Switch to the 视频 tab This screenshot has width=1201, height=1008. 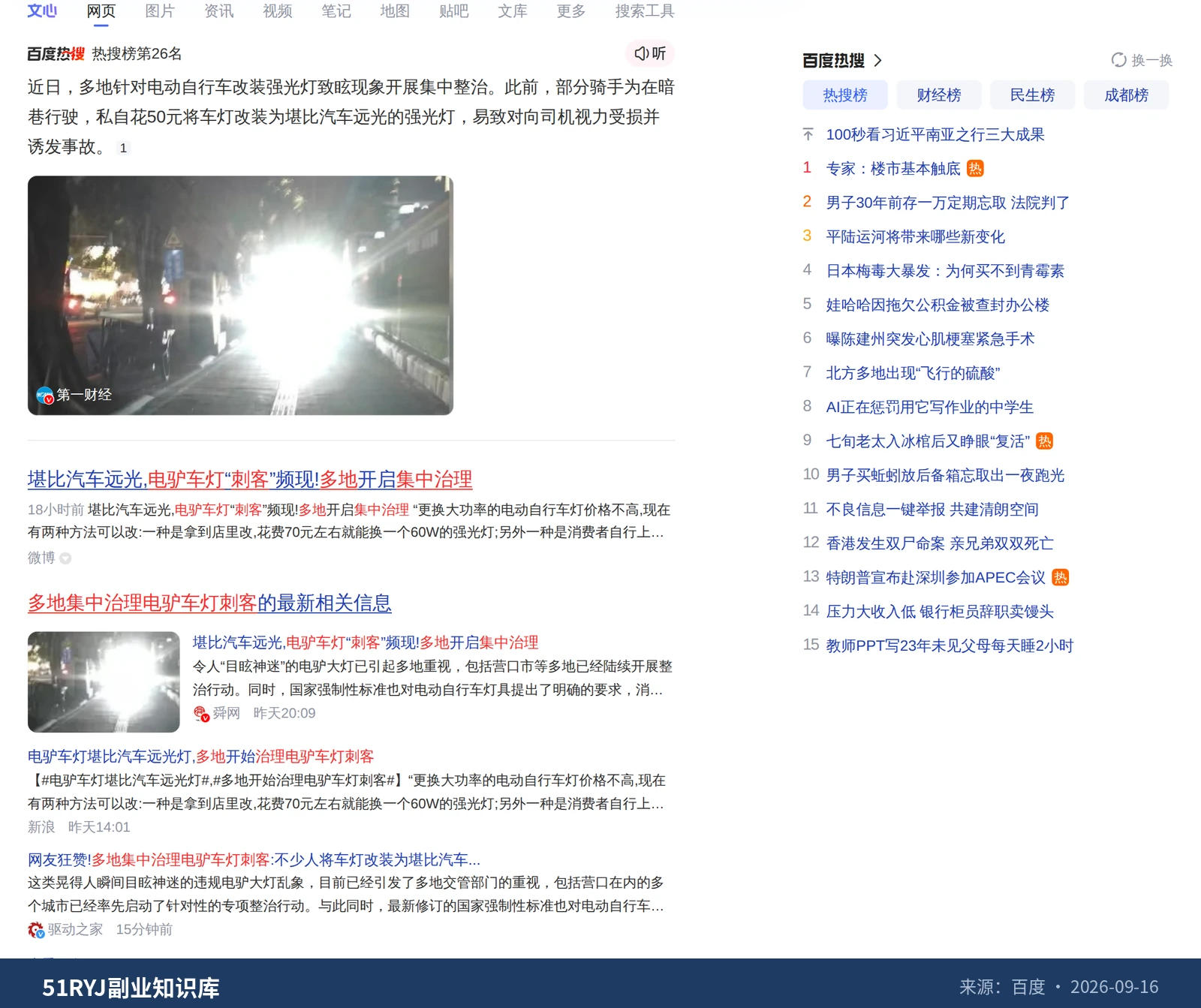[278, 11]
